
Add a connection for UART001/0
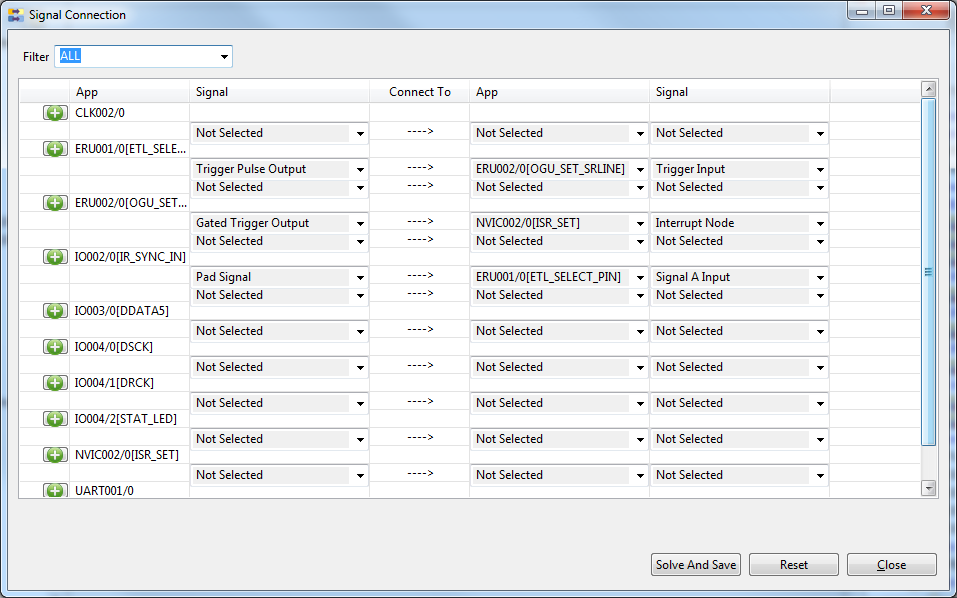[55, 490]
